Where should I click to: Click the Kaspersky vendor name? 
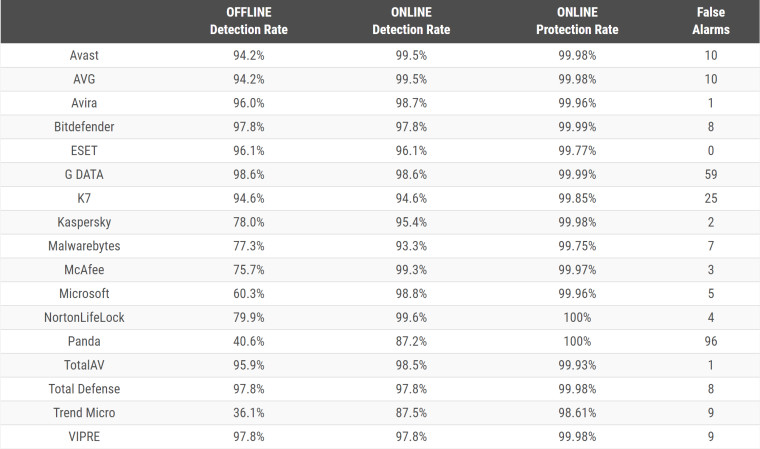(x=84, y=222)
